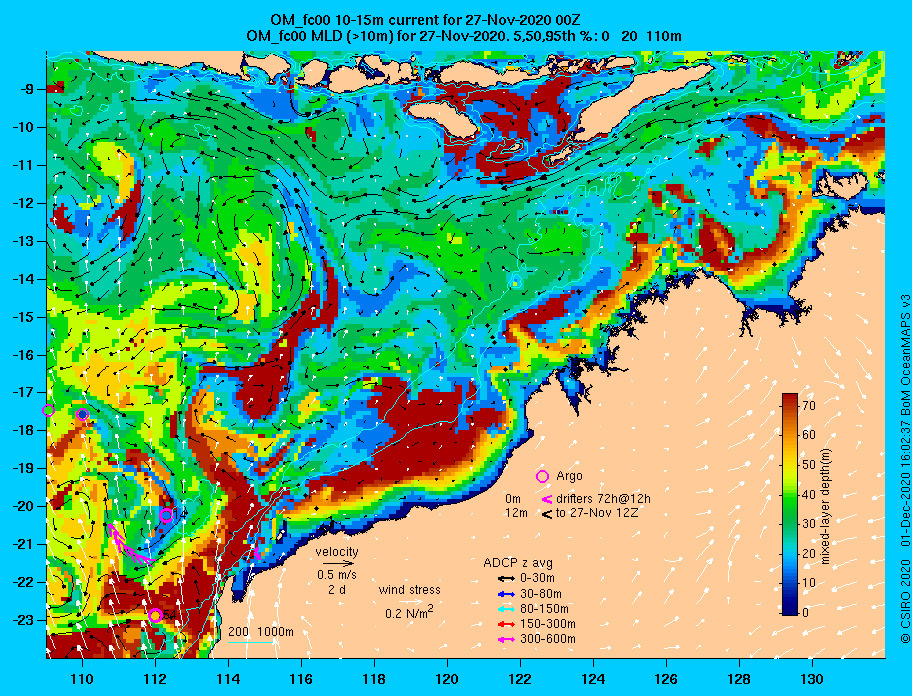Click the dark blue 0m end of colorbar
The height and width of the screenshot is (696, 912).
click(x=789, y=610)
